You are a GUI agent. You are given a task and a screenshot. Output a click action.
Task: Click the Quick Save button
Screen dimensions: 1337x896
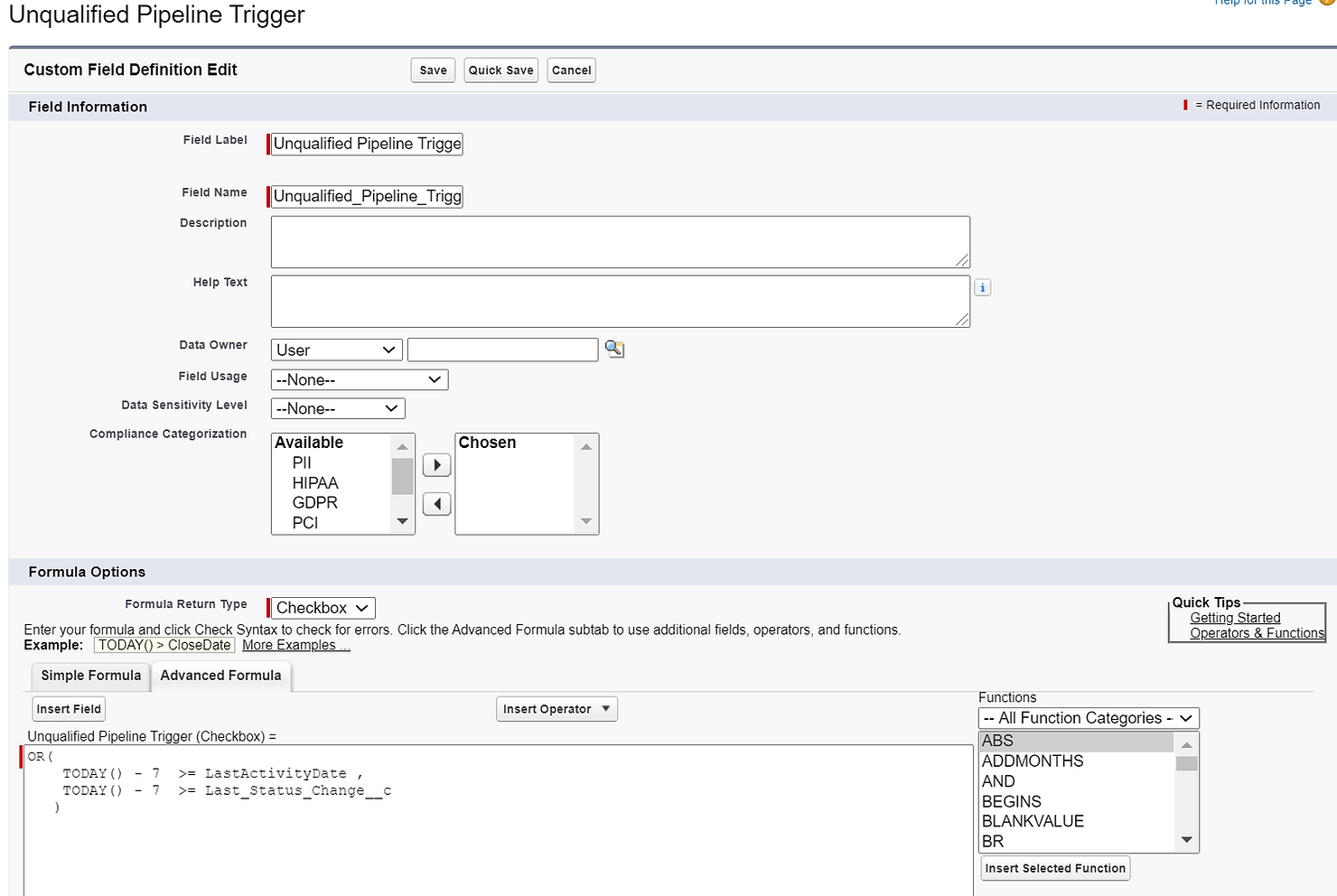click(x=500, y=70)
